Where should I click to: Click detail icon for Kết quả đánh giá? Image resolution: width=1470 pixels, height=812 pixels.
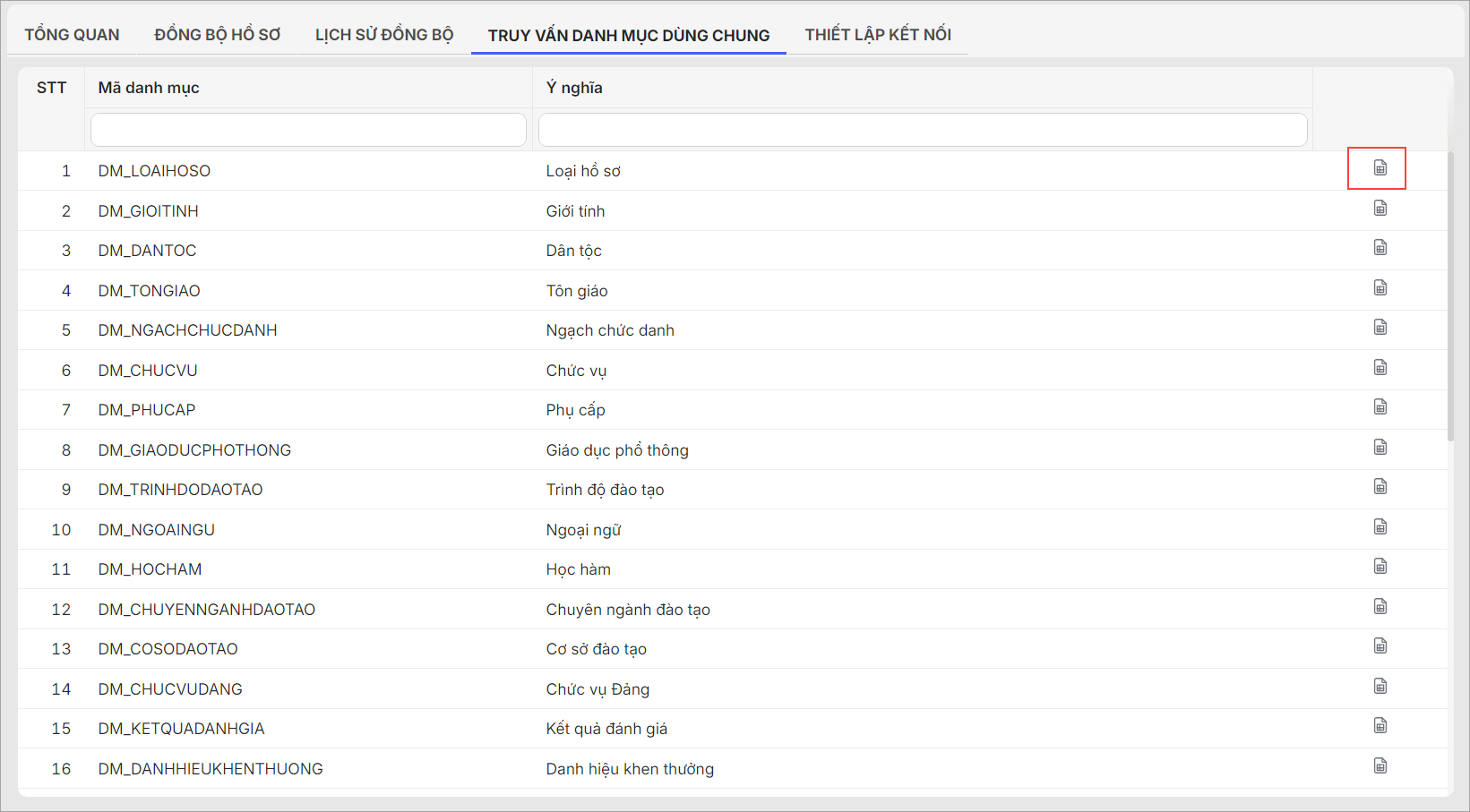tap(1380, 726)
